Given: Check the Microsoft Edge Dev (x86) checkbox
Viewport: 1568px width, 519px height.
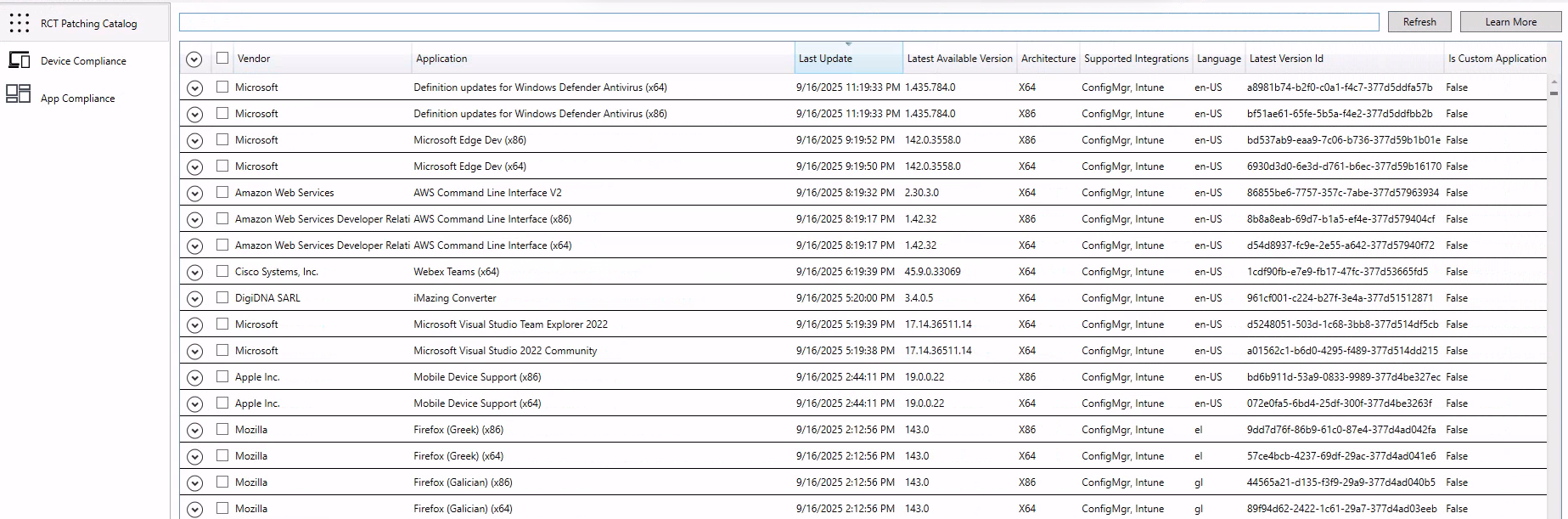Looking at the screenshot, I should pos(222,139).
